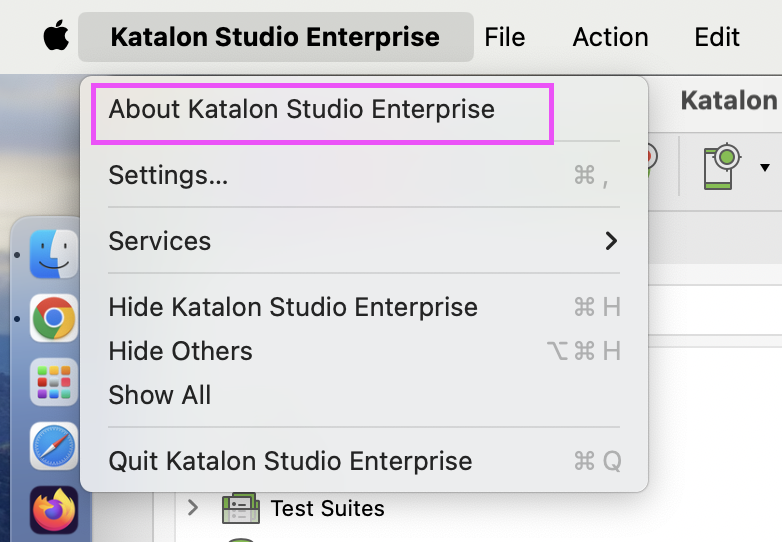Open Launchpad from the dock
Screen dimensions: 782x542
point(54,383)
